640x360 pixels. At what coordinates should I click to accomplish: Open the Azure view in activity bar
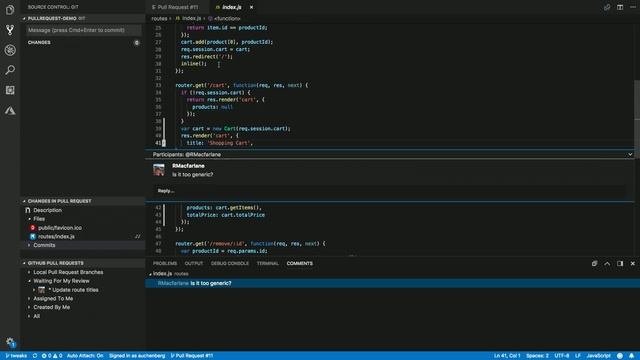(10, 110)
